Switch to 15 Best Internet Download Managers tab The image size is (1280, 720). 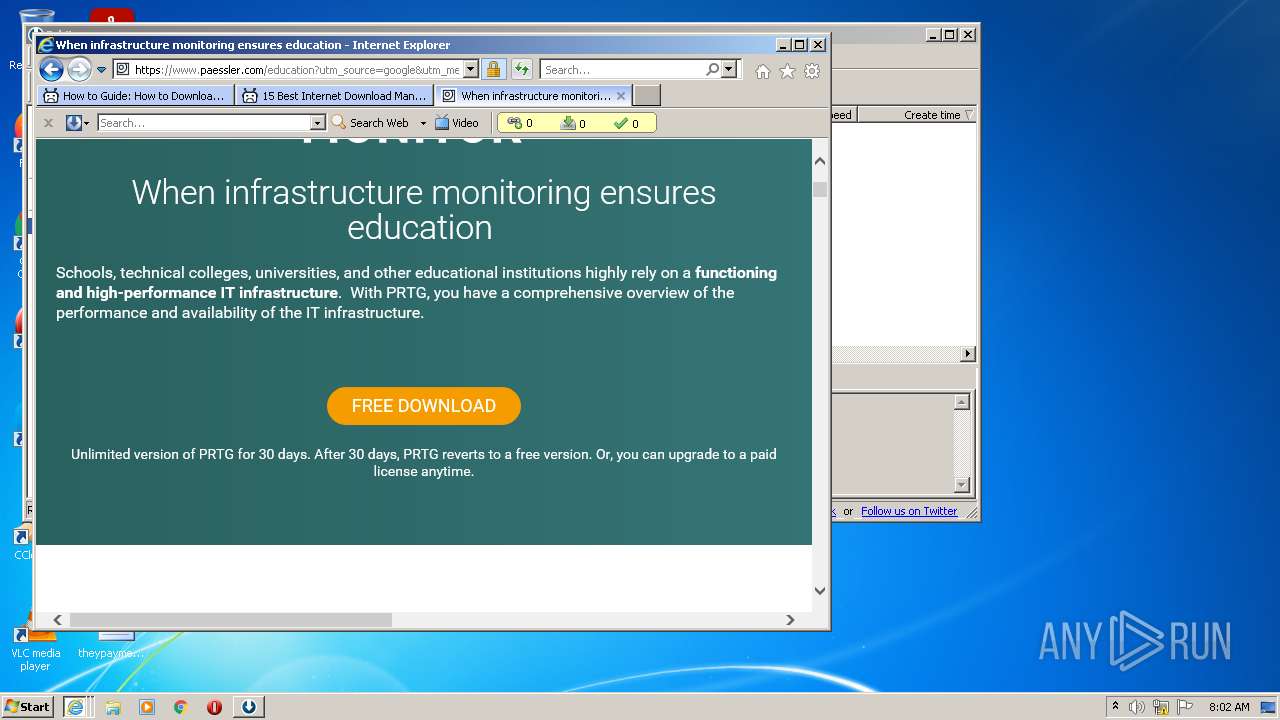pos(335,96)
